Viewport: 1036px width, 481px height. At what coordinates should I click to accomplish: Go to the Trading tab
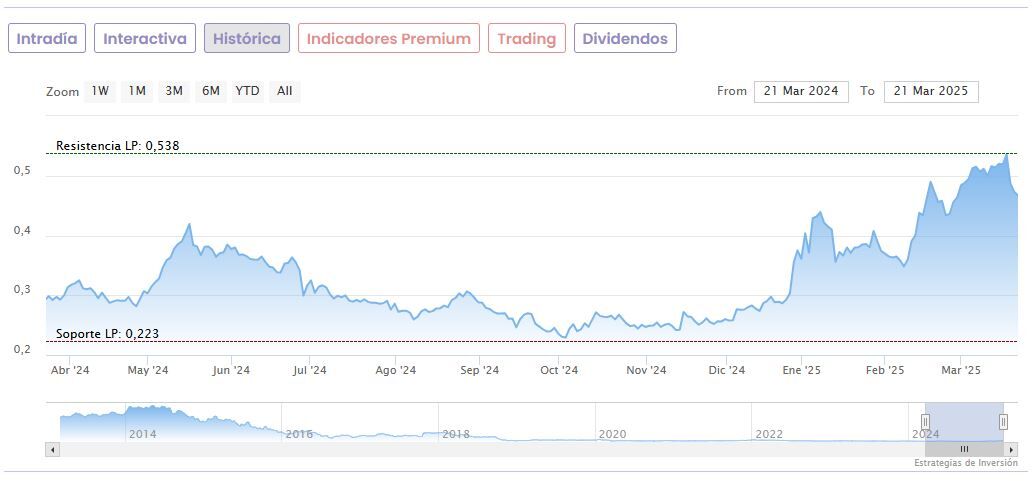526,39
